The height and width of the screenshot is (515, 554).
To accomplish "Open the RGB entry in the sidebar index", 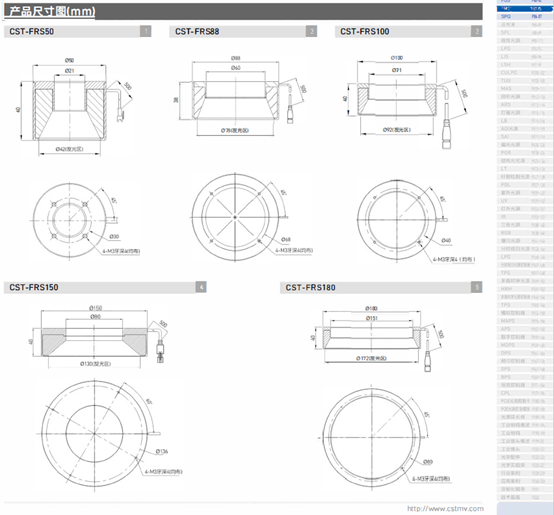I will (x=524, y=233).
